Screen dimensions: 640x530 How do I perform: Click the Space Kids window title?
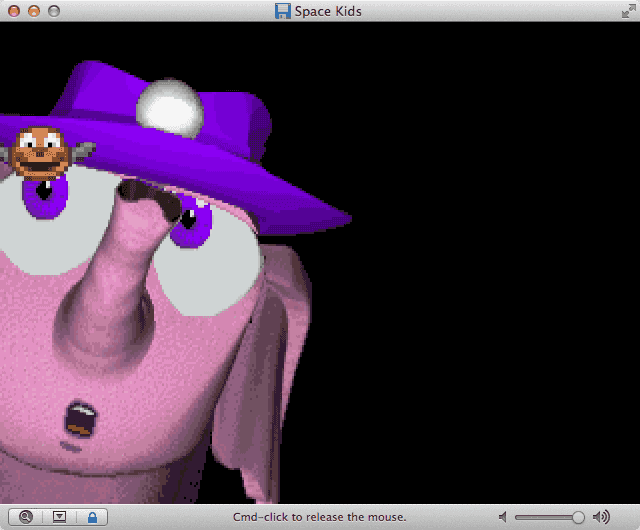click(328, 11)
